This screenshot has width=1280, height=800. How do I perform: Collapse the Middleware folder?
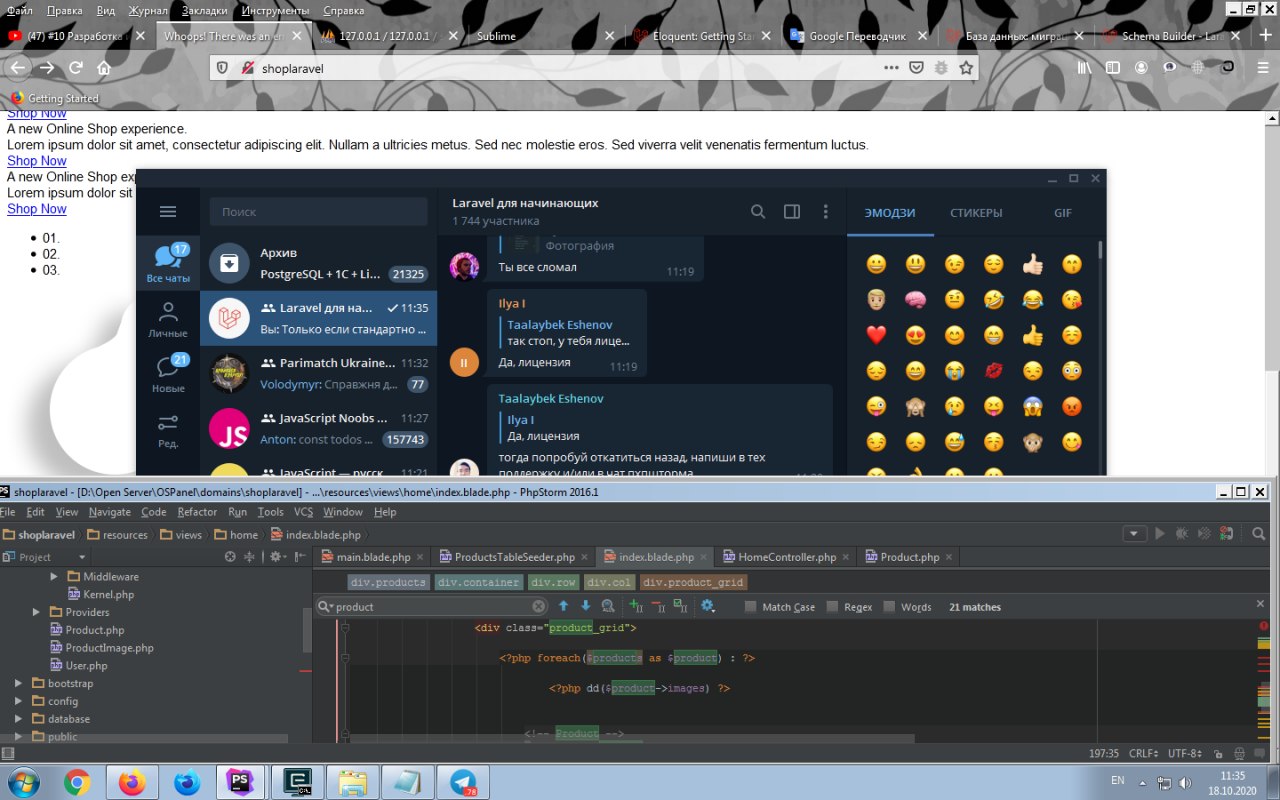(54, 577)
